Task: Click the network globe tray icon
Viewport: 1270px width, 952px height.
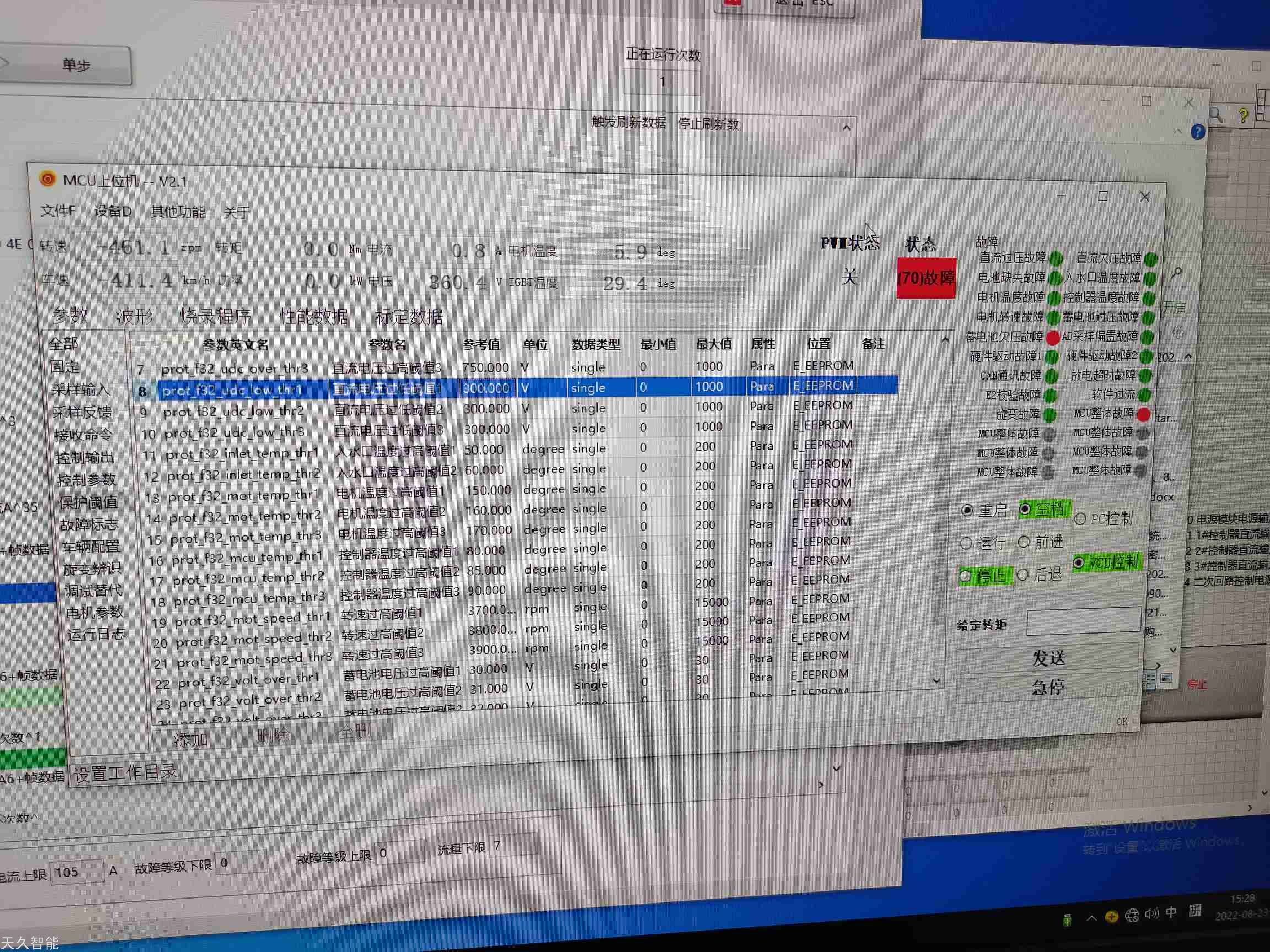Action: [x=1132, y=915]
